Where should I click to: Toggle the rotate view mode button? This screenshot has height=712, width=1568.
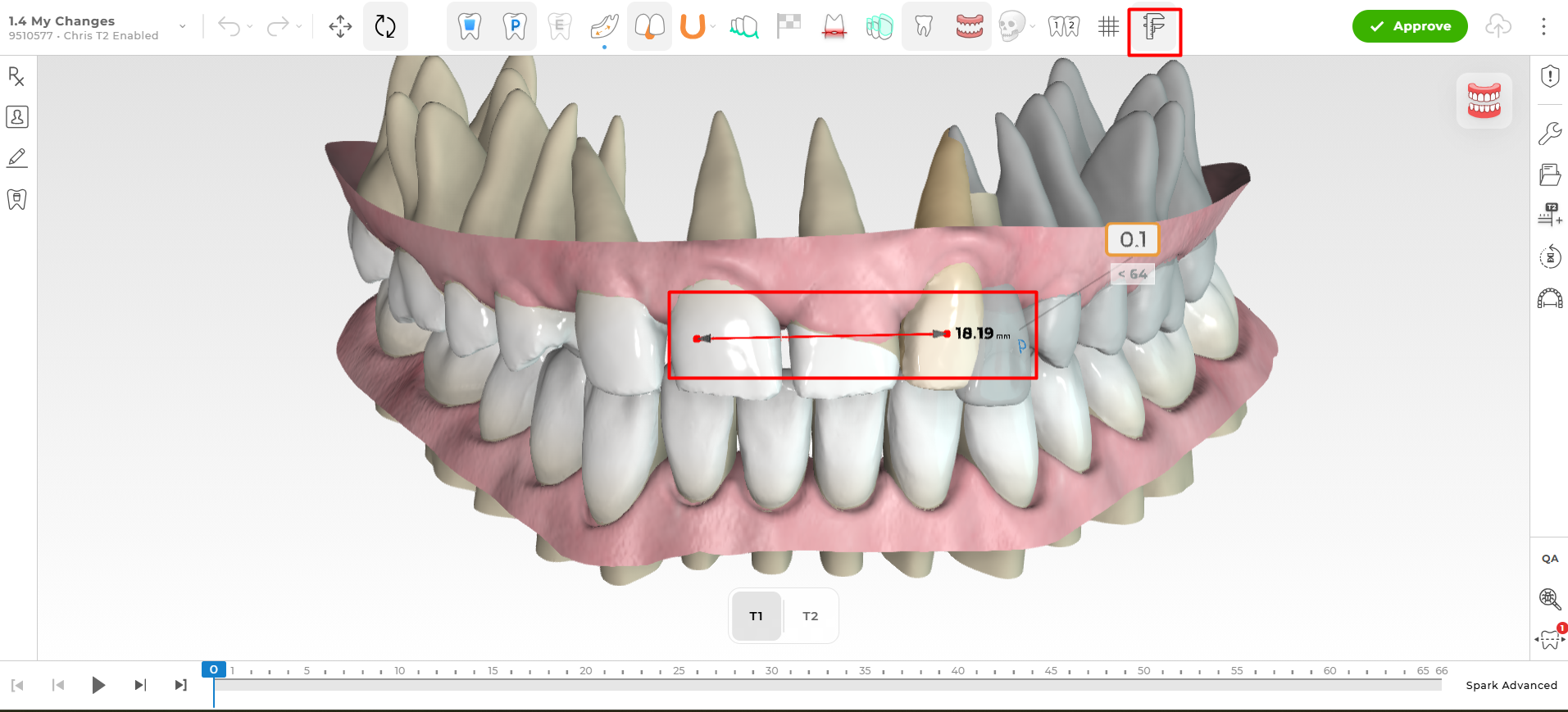point(385,27)
